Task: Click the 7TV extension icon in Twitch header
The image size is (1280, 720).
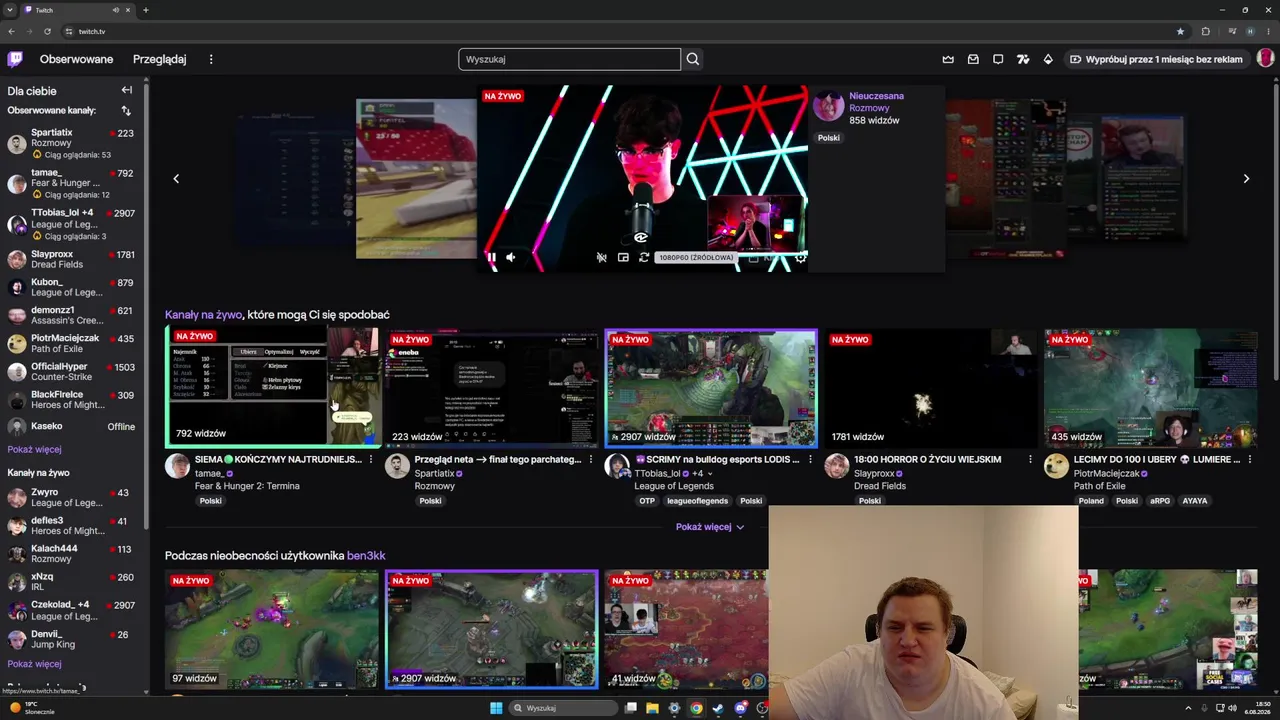Action: coord(1023,59)
